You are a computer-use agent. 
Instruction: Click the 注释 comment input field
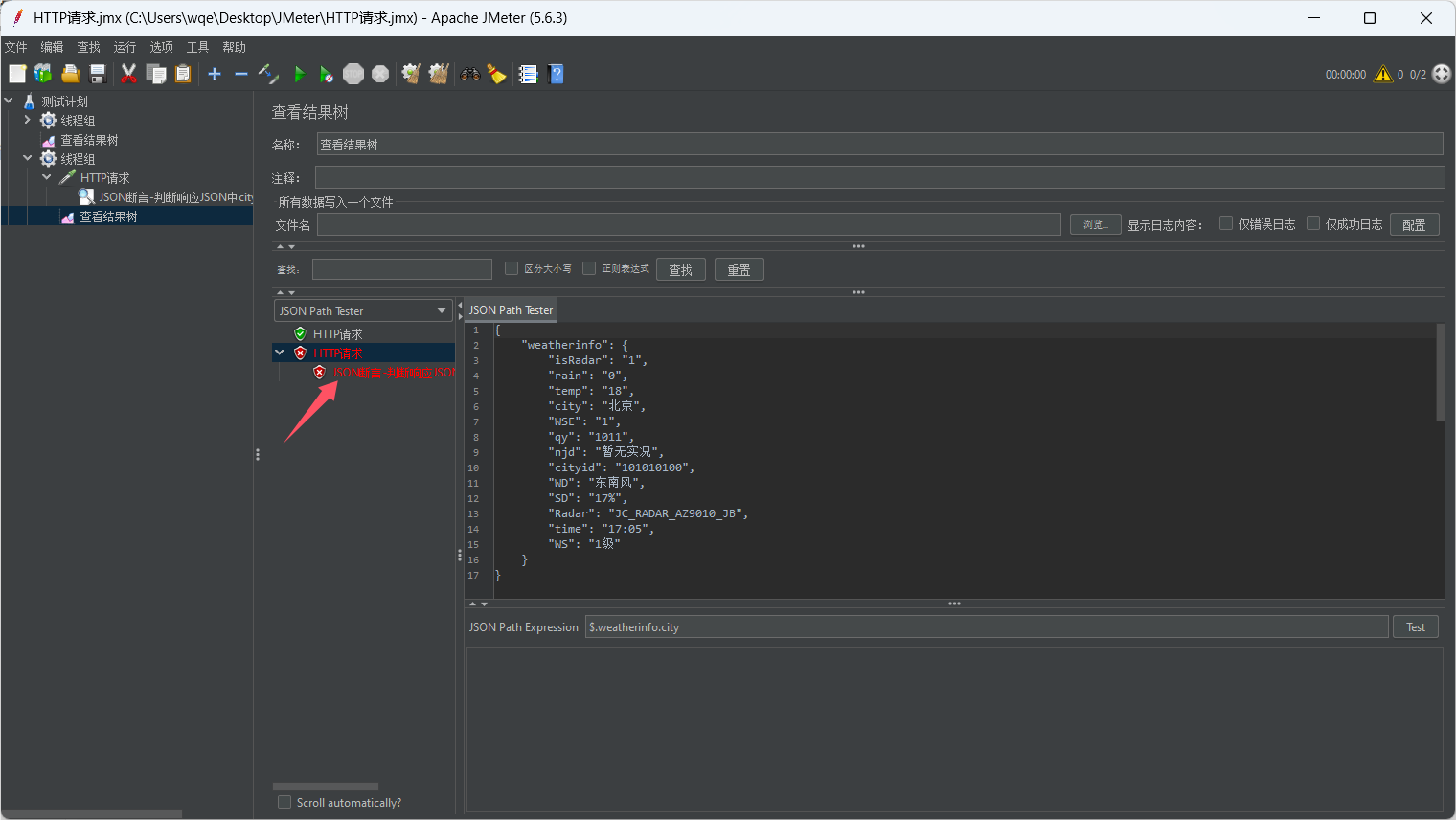(x=879, y=177)
